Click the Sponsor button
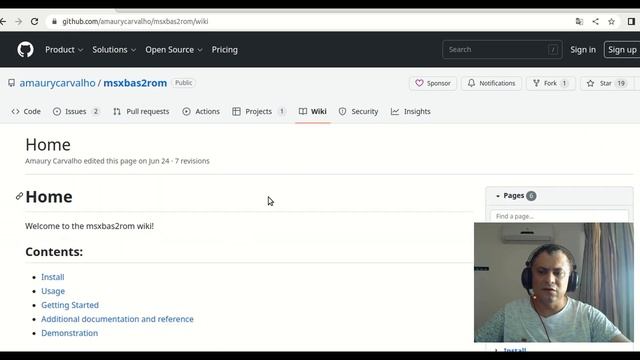The image size is (640, 360). point(433,83)
